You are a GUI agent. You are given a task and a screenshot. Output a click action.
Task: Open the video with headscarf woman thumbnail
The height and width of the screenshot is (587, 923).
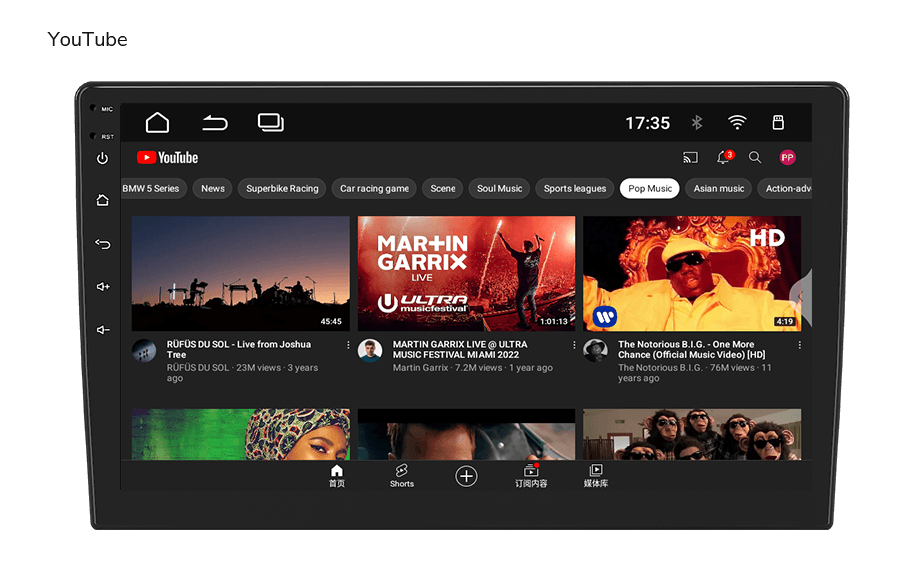[241, 435]
